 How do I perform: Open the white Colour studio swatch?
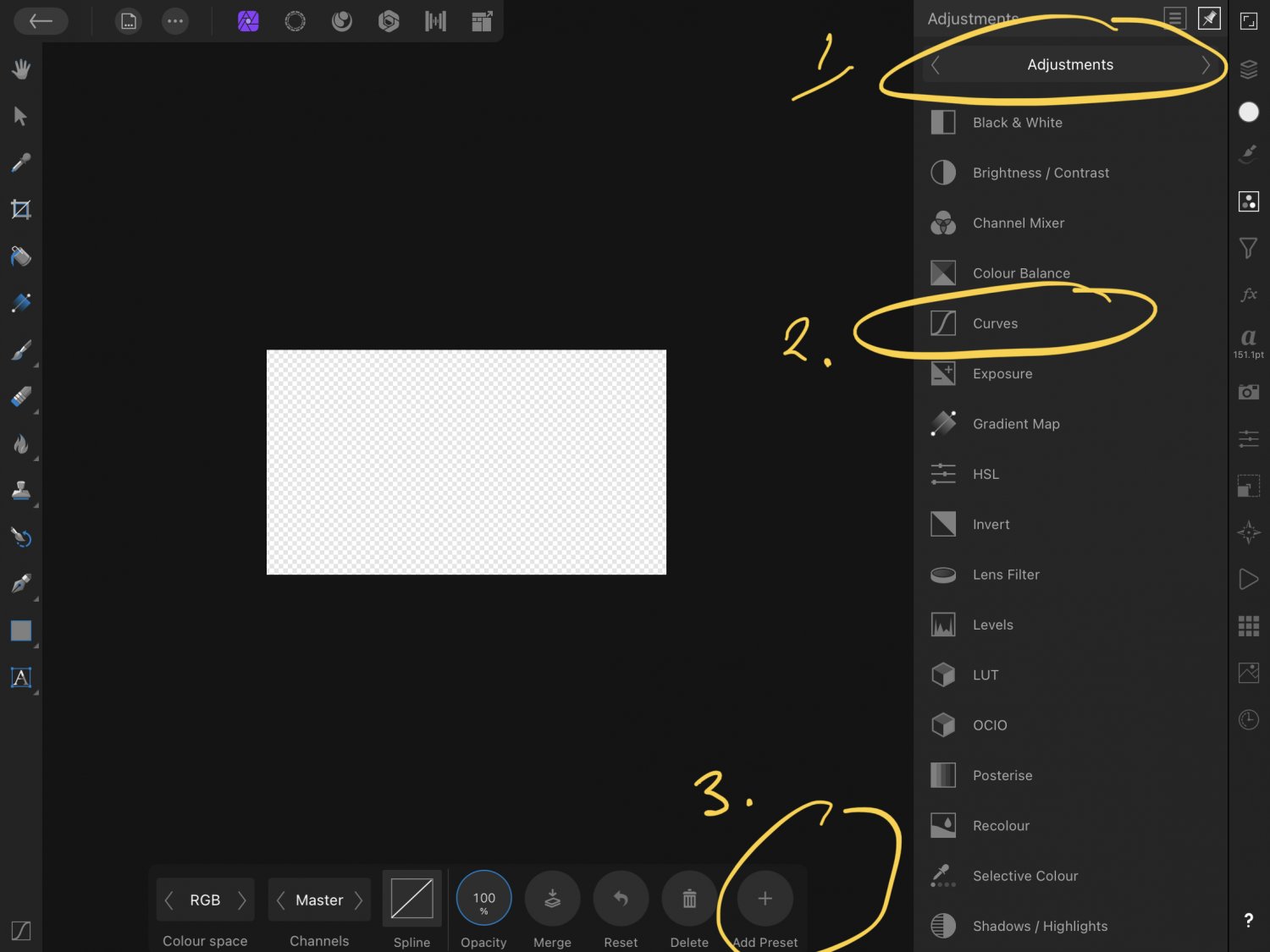tap(1249, 112)
